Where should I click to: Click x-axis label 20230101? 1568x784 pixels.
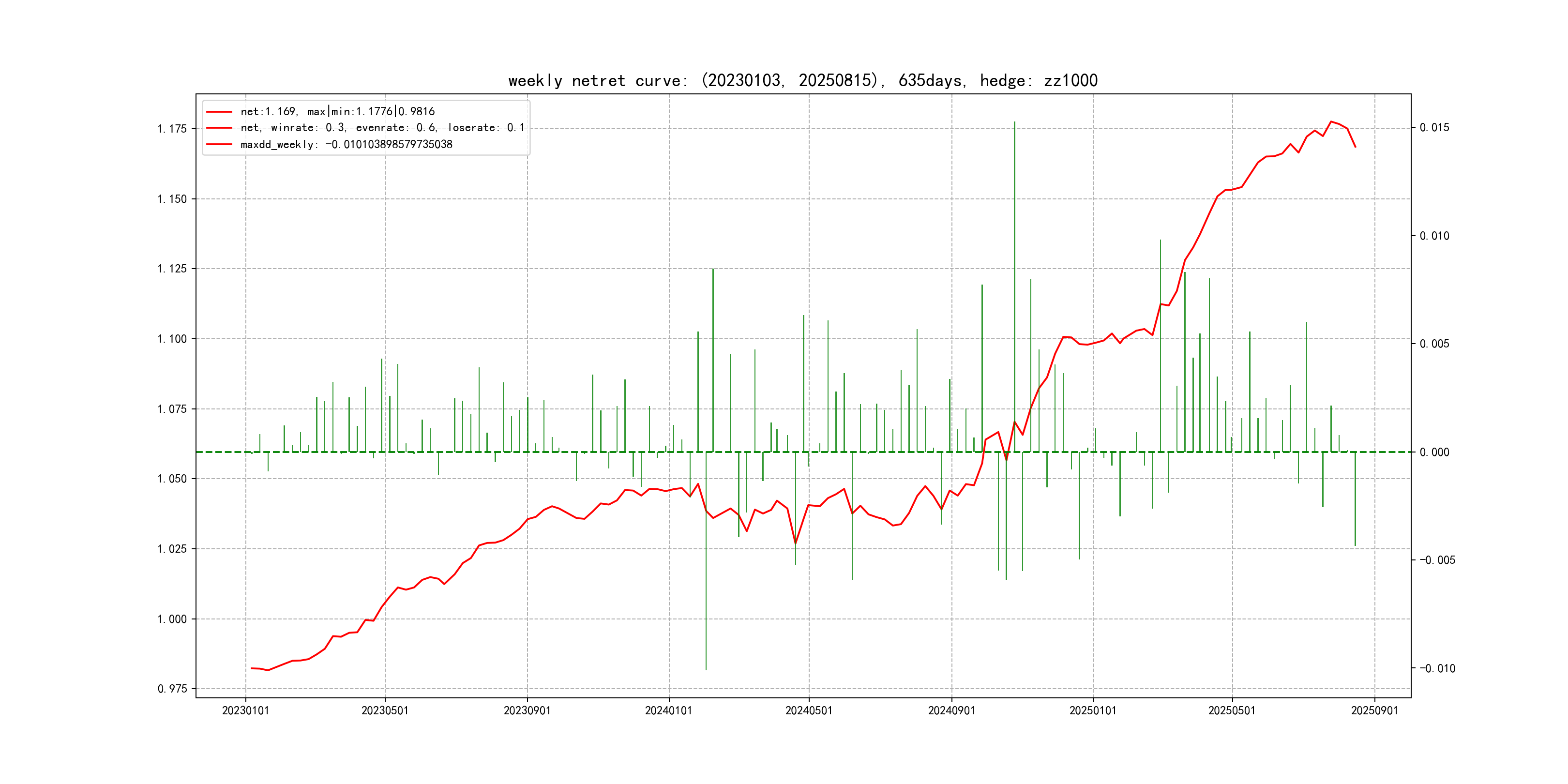(245, 711)
